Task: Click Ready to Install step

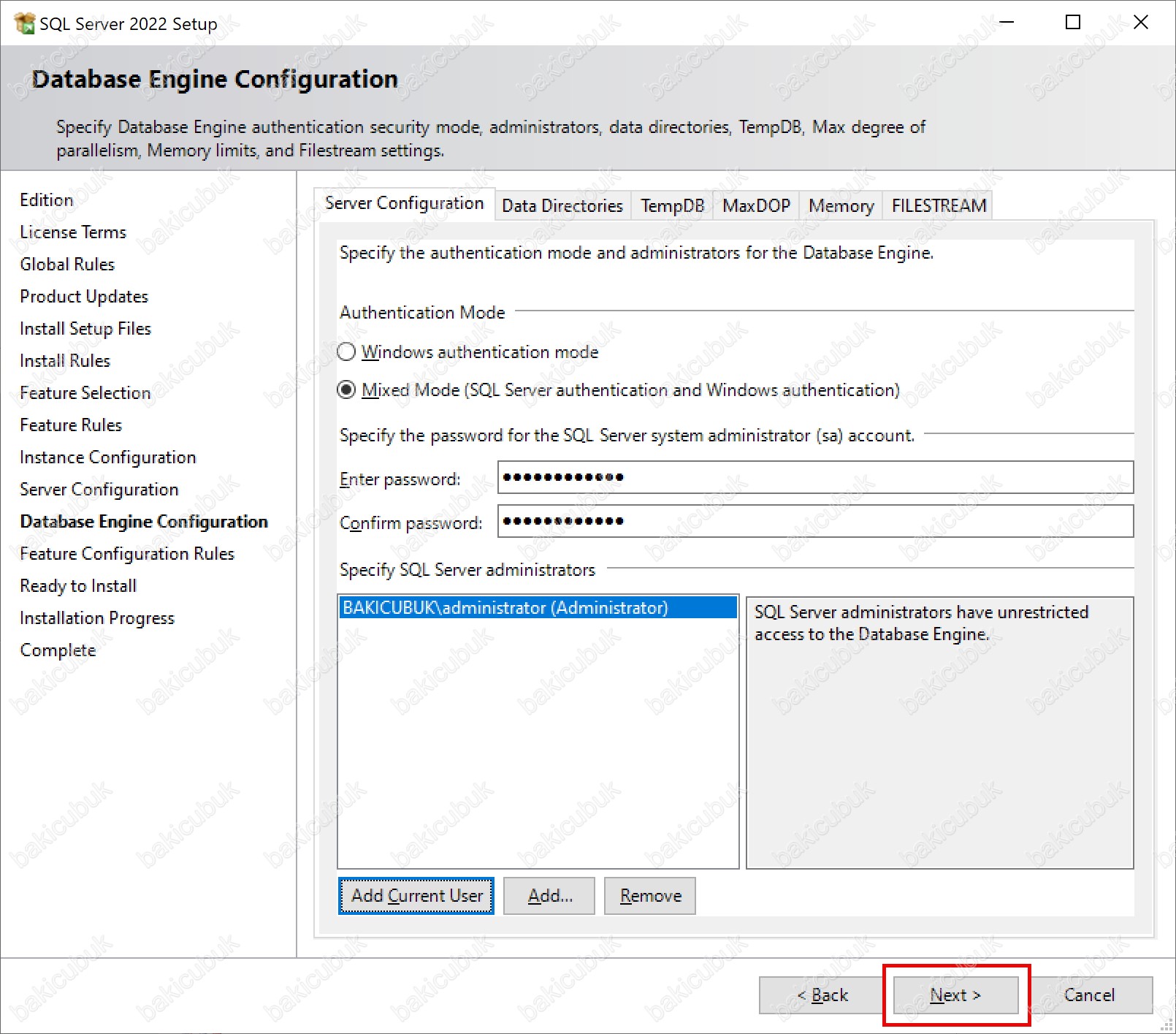Action: 78,586
